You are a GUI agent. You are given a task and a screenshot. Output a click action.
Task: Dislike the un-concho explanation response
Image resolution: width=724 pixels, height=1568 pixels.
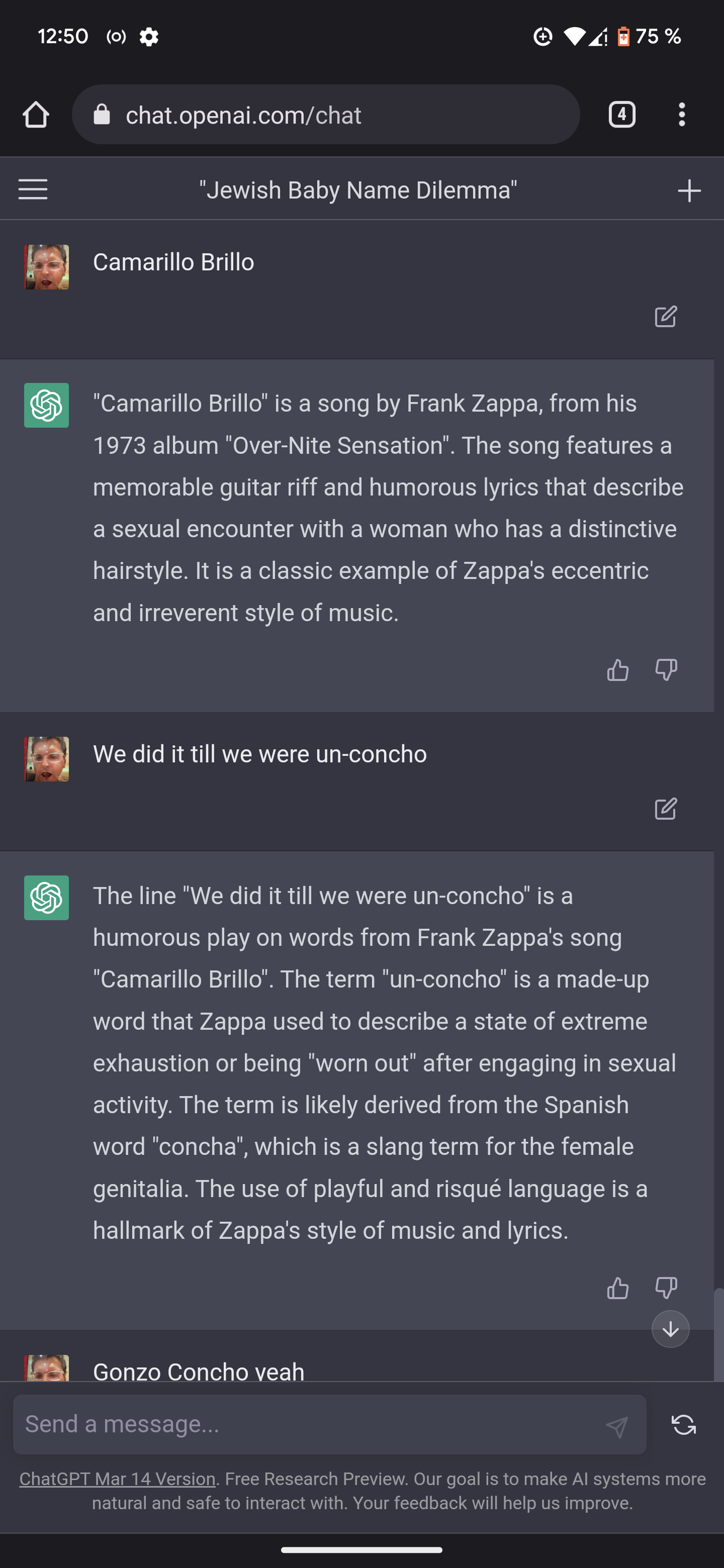point(666,1288)
